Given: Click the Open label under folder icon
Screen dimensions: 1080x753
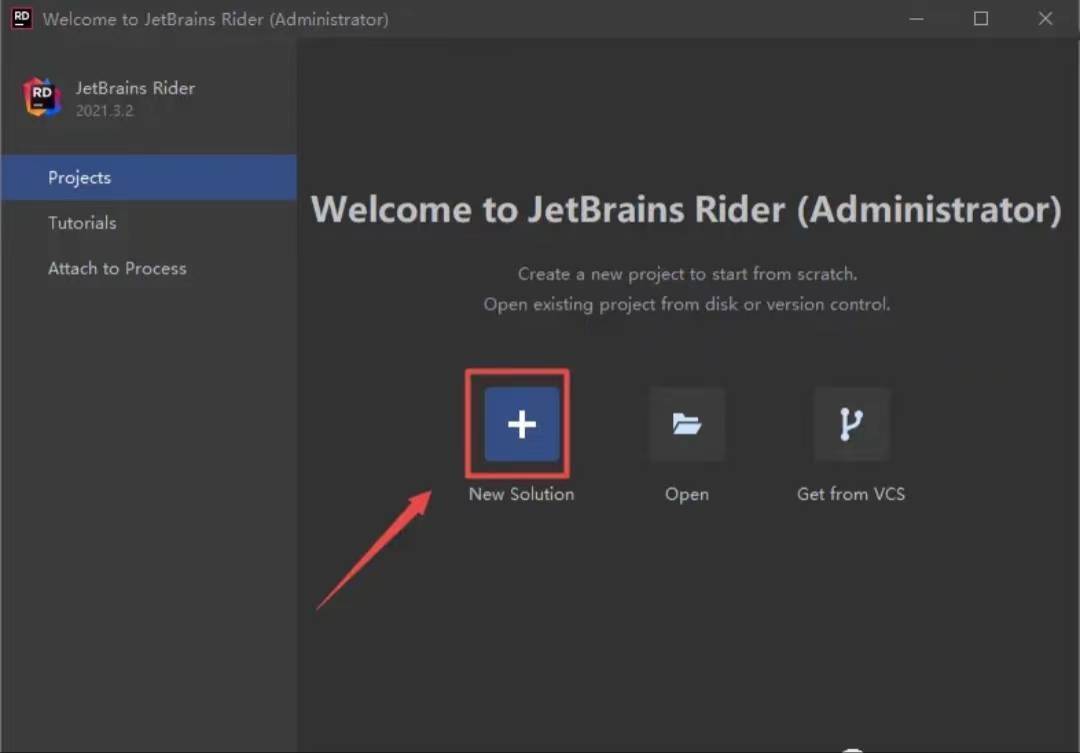Looking at the screenshot, I should [x=687, y=495].
